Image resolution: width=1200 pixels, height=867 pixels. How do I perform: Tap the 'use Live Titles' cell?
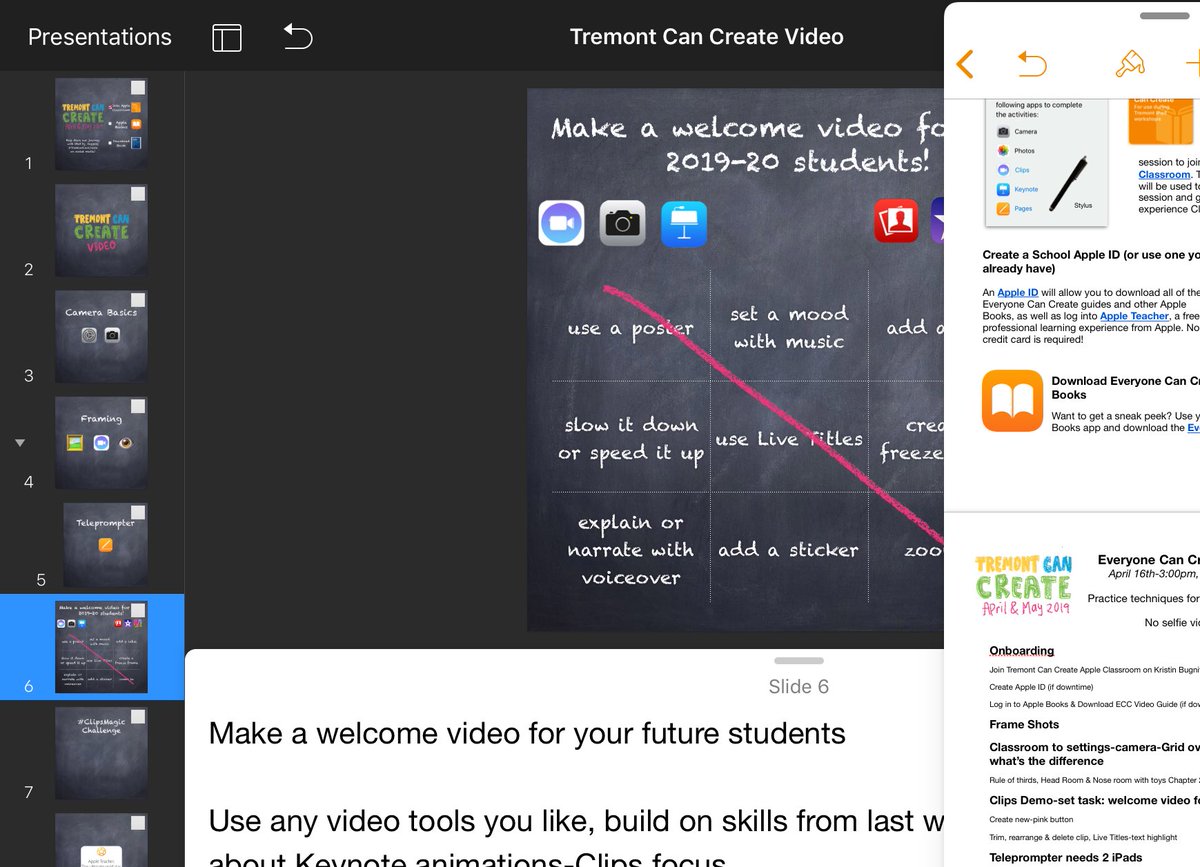coord(789,438)
